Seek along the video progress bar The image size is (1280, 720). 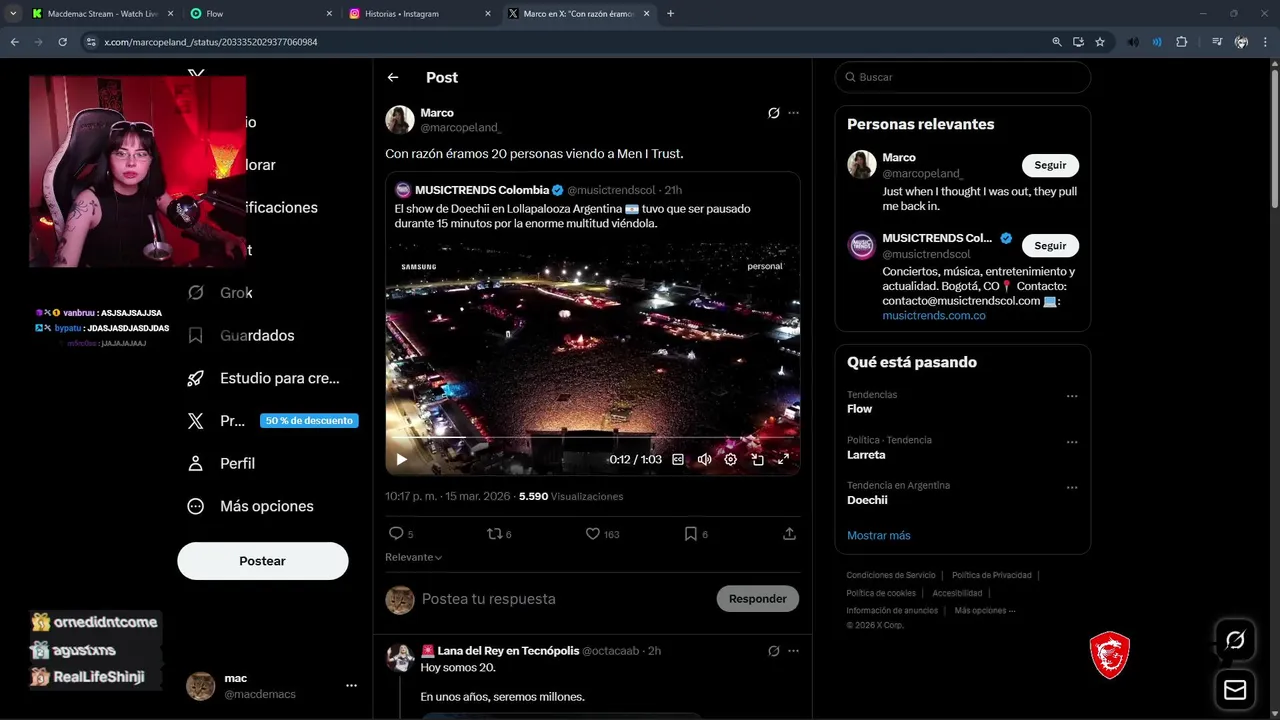[593, 438]
